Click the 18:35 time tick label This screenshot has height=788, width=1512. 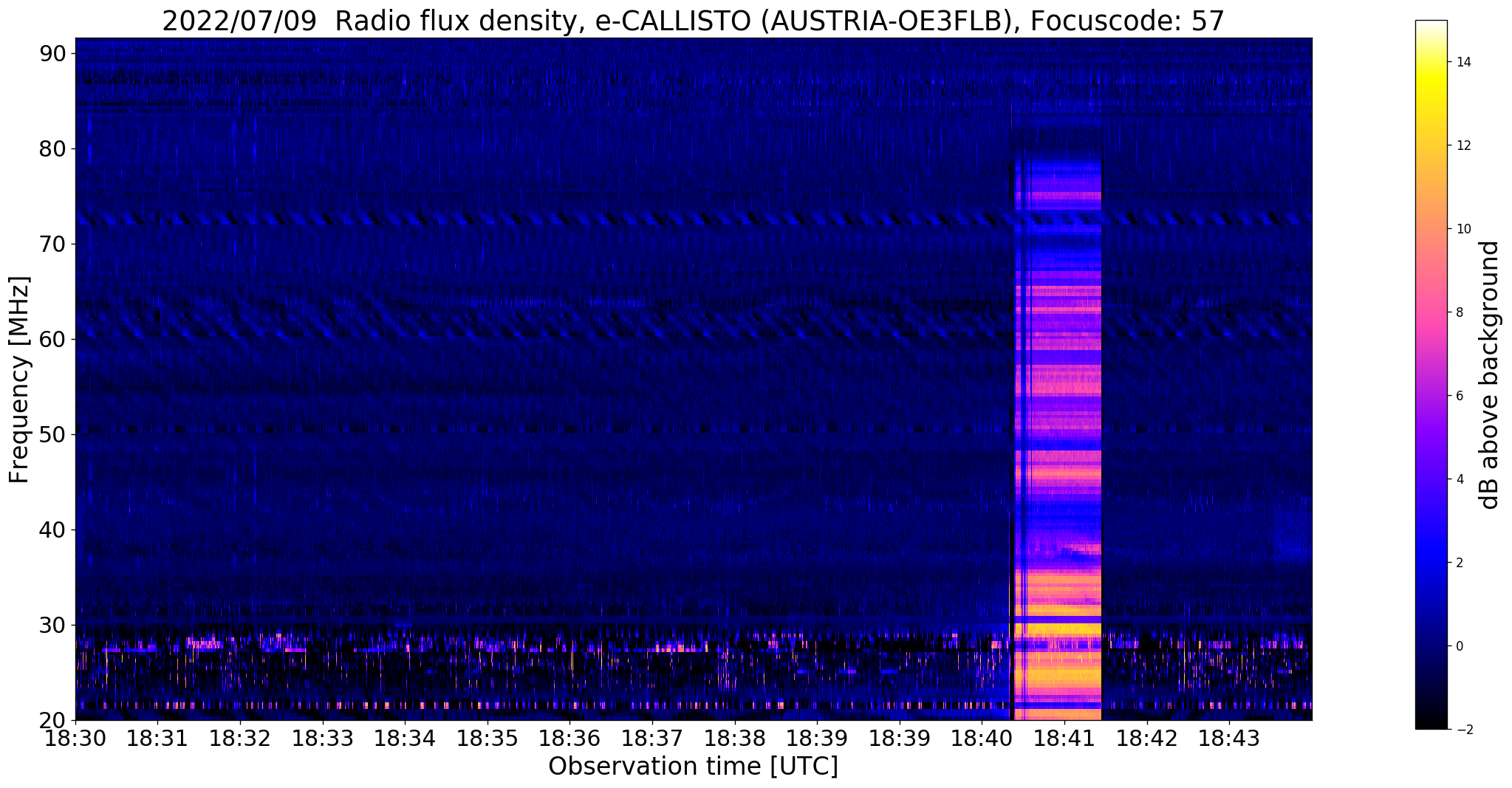[488, 738]
